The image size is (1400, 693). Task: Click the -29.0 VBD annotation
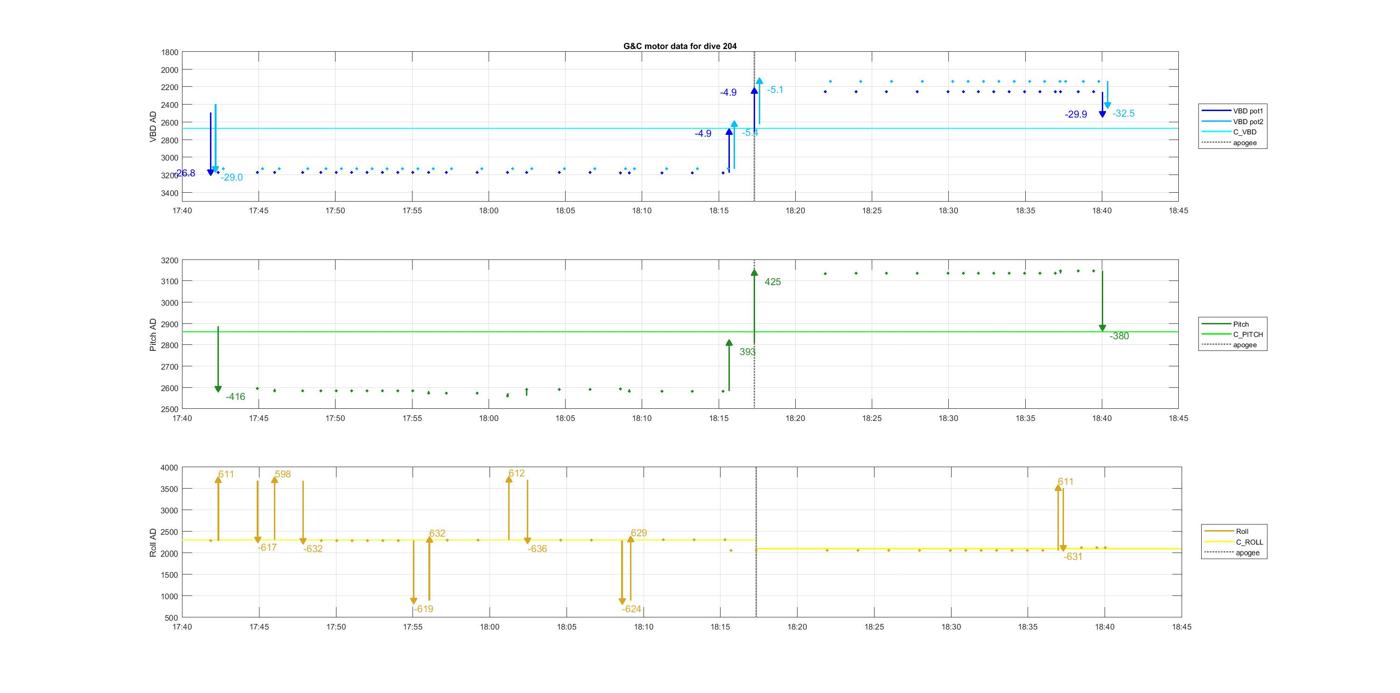231,178
